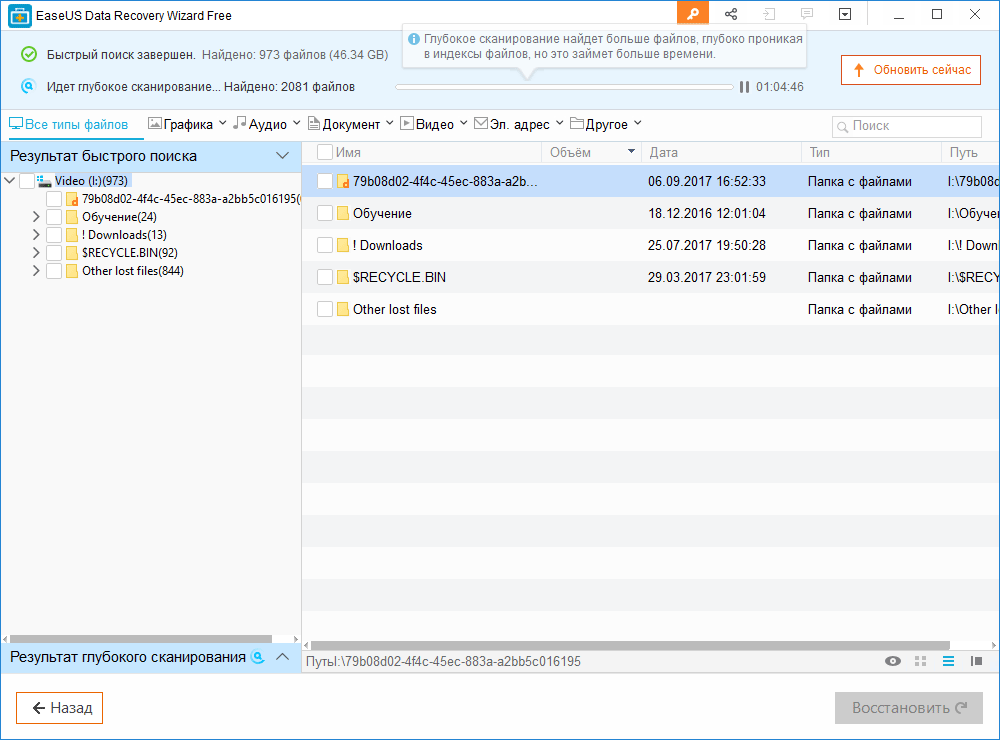This screenshot has height=740, width=1000.
Task: Switch to thumbnail grid view
Action: (x=921, y=661)
